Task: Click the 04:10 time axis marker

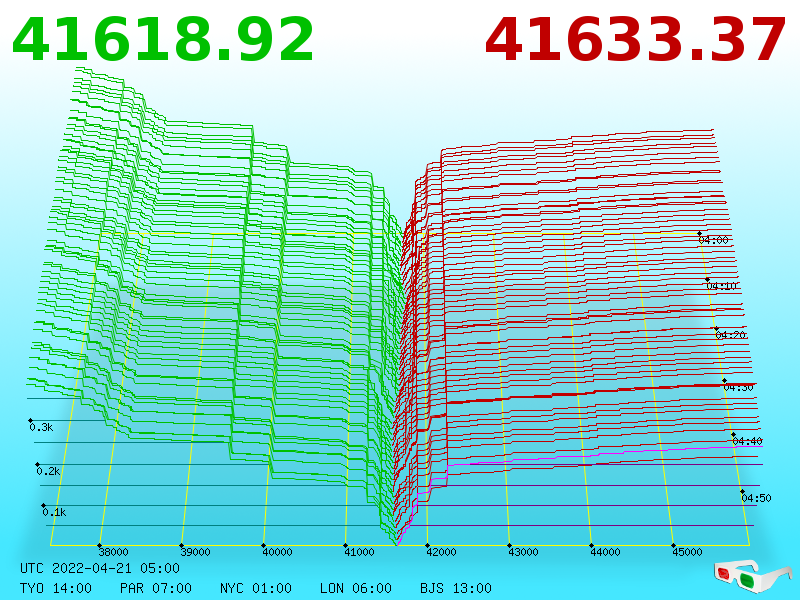Action: [x=722, y=286]
